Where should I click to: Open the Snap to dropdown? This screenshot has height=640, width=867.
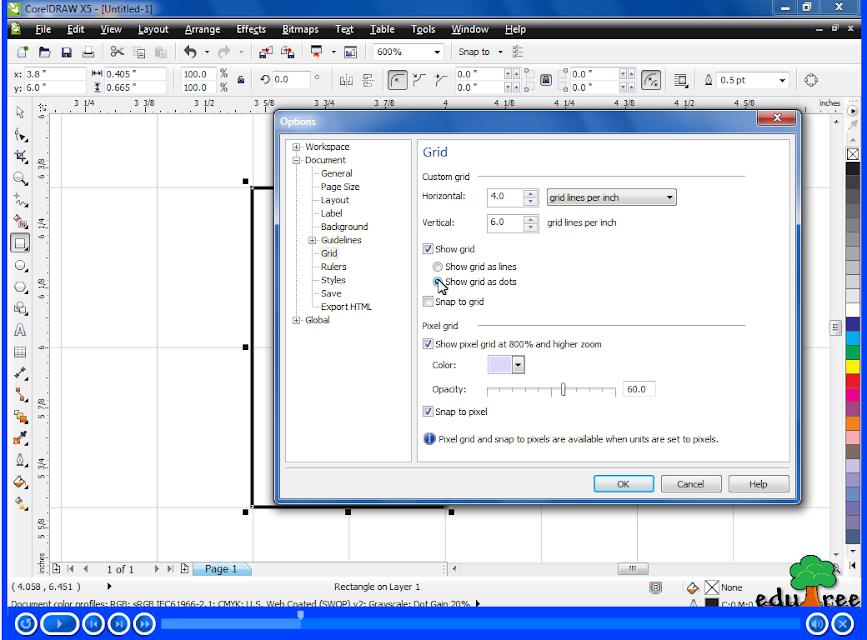click(x=500, y=52)
